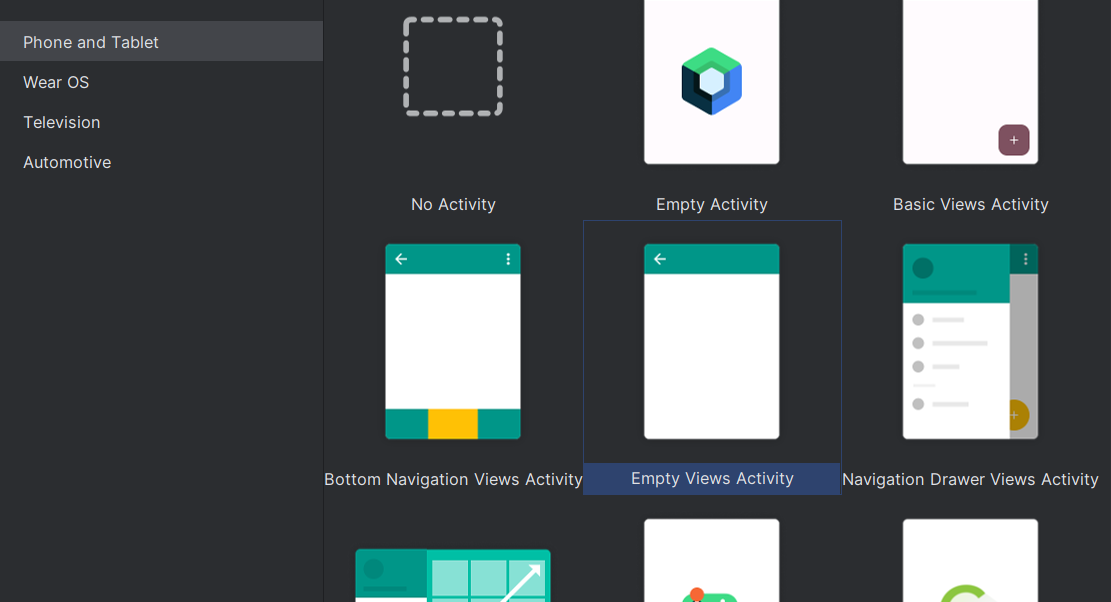Click the yellow tab in Bottom Navigation preview
Screen dimensions: 1111x602
[x=453, y=424]
